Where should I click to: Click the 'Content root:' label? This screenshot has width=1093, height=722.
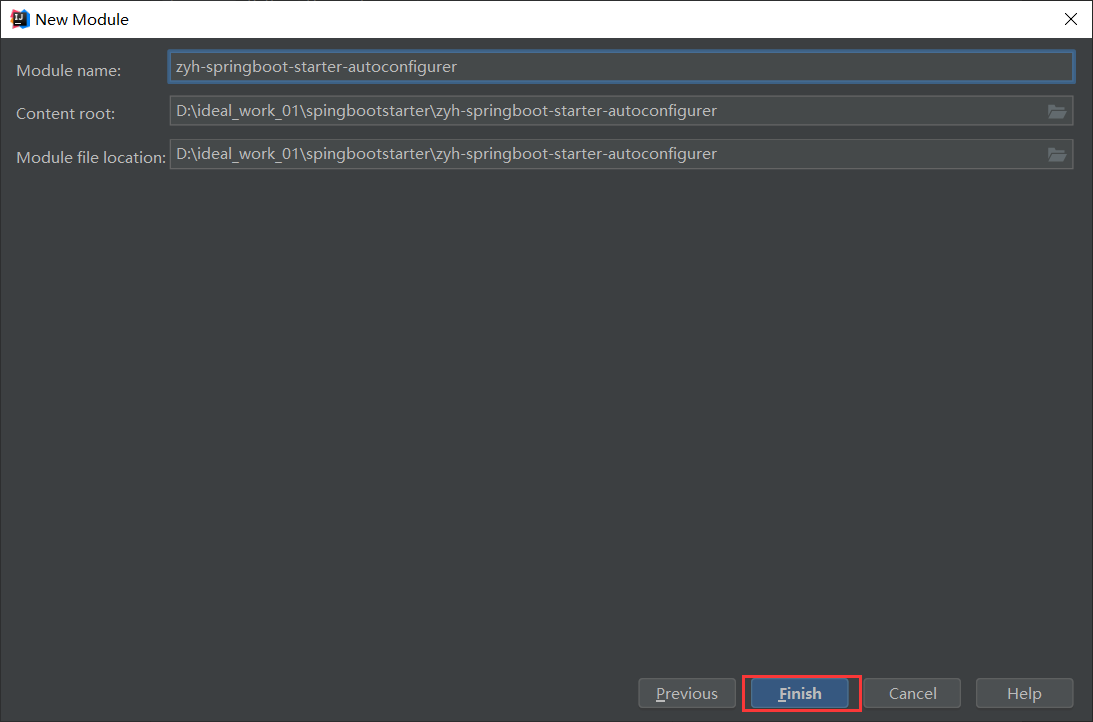pyautogui.click(x=65, y=114)
